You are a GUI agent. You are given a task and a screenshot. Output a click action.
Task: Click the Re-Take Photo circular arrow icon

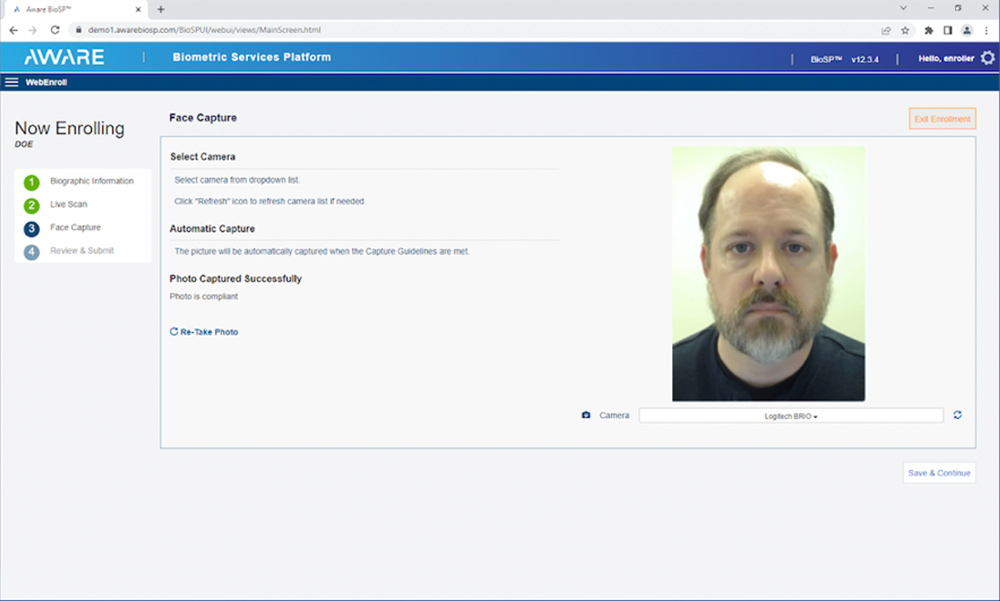[x=172, y=331]
